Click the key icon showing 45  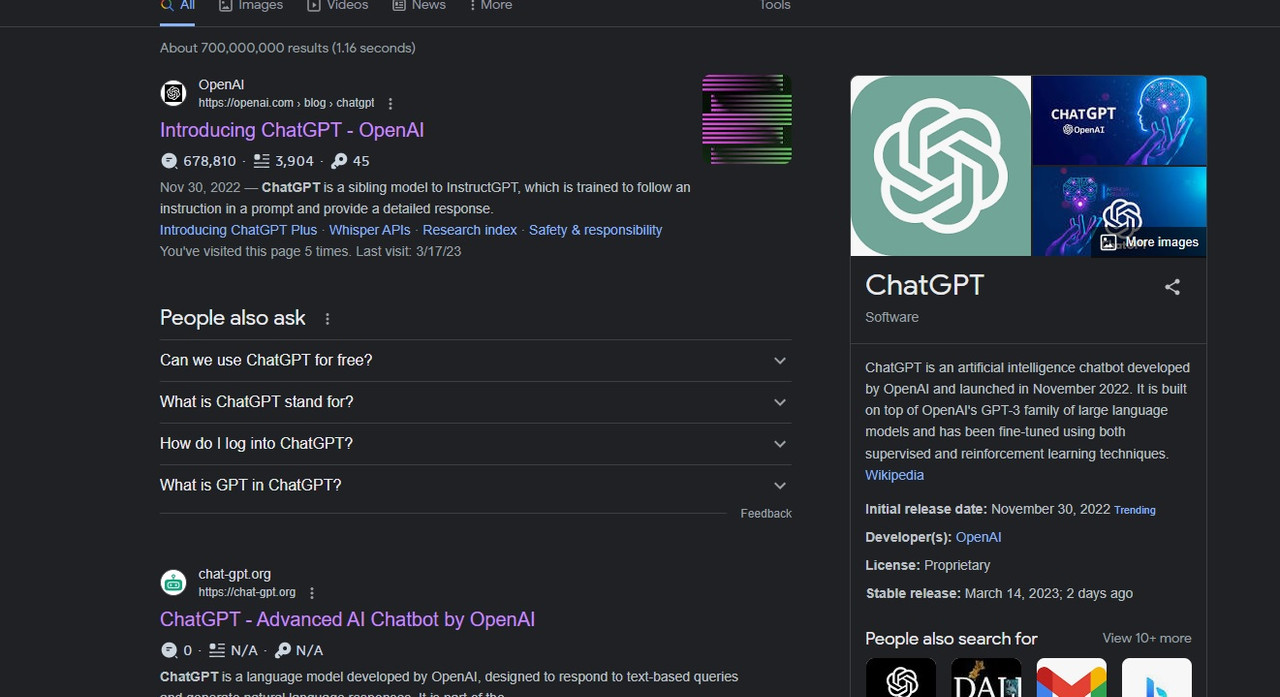coord(339,161)
